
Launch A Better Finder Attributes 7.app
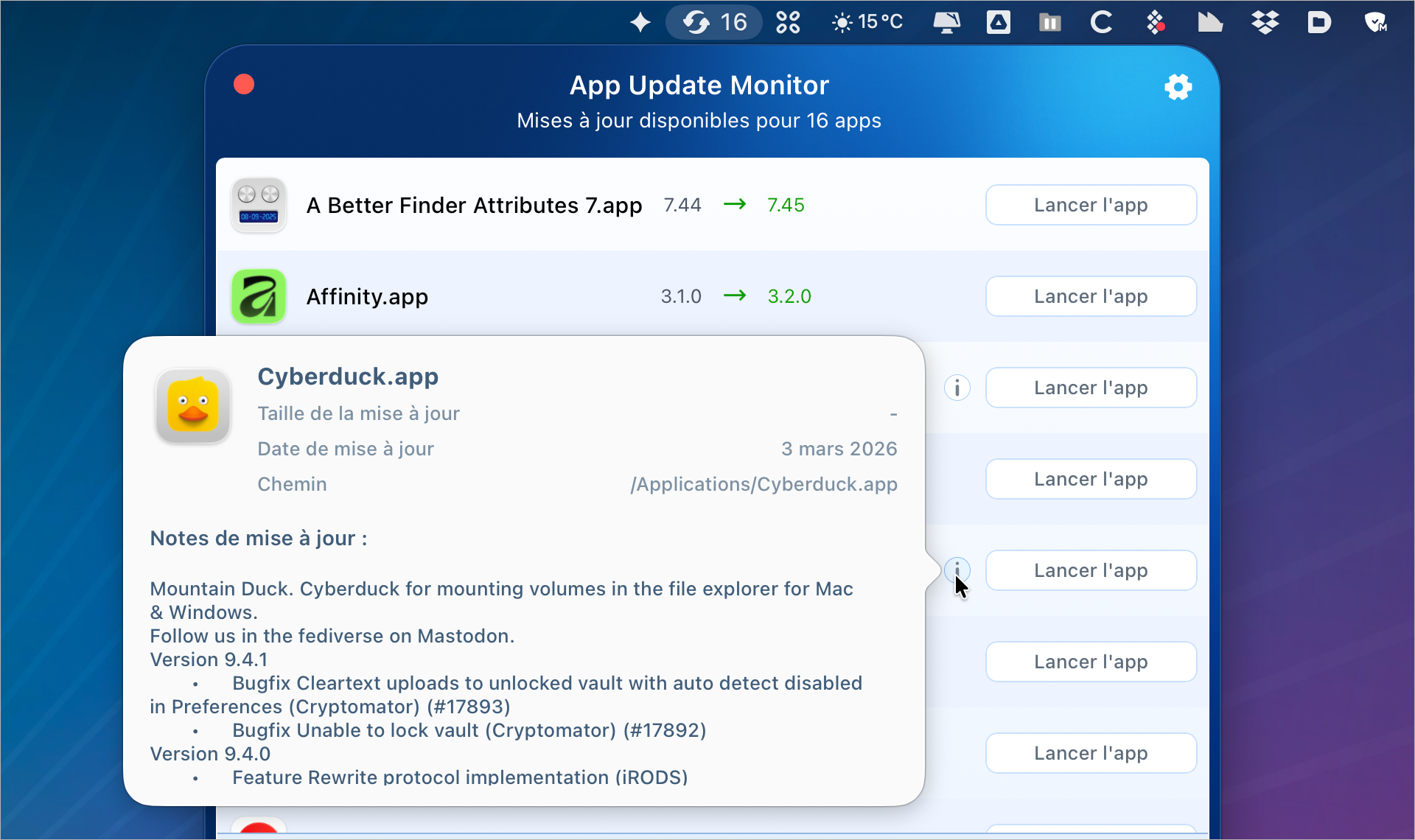point(1091,205)
